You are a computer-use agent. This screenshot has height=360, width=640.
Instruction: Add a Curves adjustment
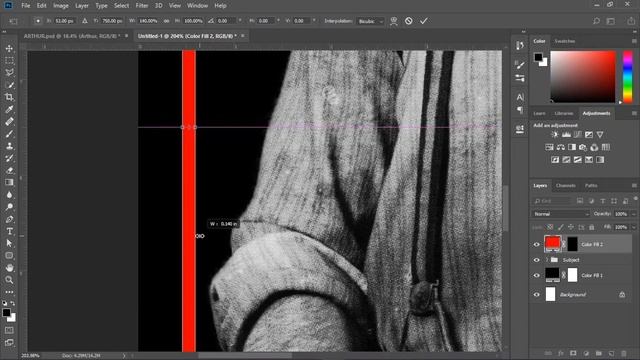tap(577, 135)
